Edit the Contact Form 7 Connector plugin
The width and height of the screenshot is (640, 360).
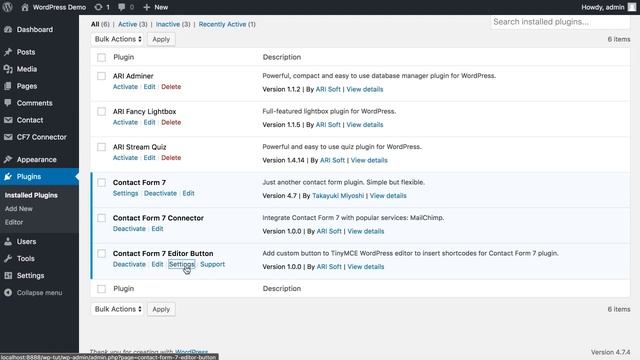158,229
